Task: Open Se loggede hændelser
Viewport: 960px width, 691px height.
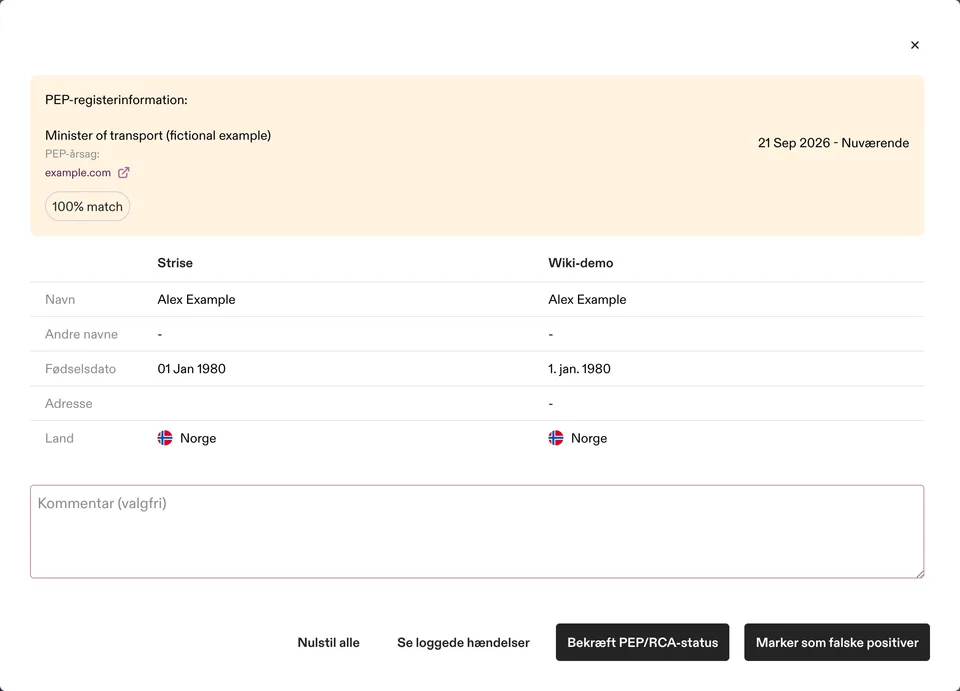Action: pos(463,643)
